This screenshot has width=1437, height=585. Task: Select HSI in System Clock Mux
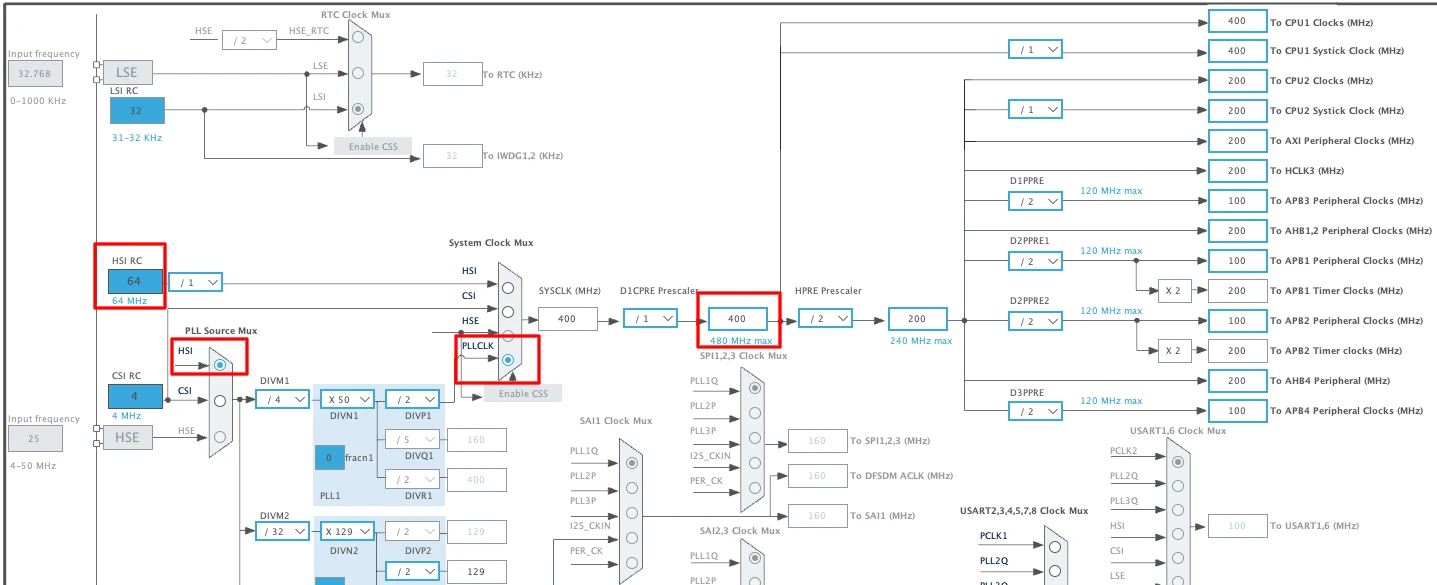[x=508, y=286]
